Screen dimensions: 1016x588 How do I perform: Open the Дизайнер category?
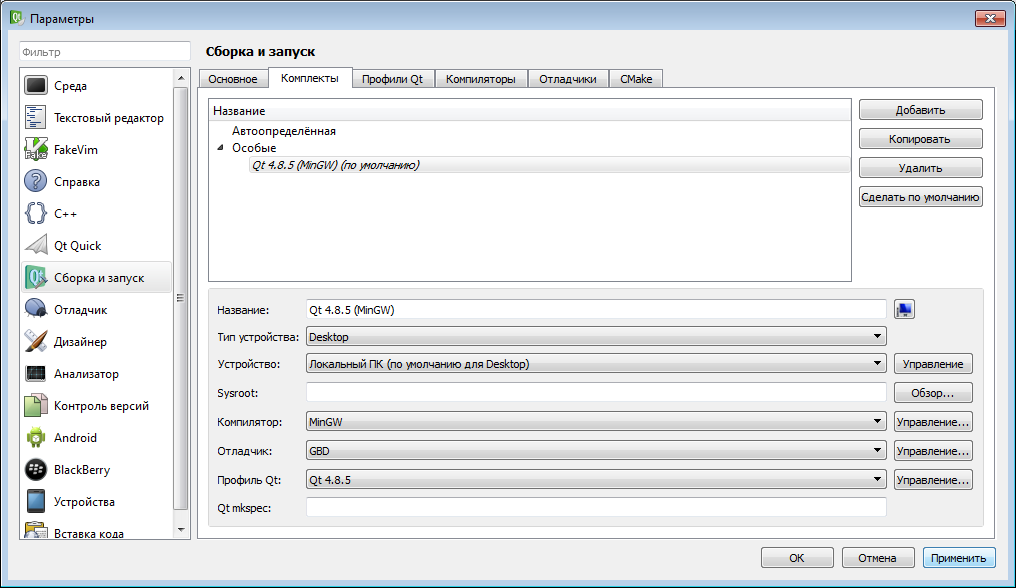97,342
